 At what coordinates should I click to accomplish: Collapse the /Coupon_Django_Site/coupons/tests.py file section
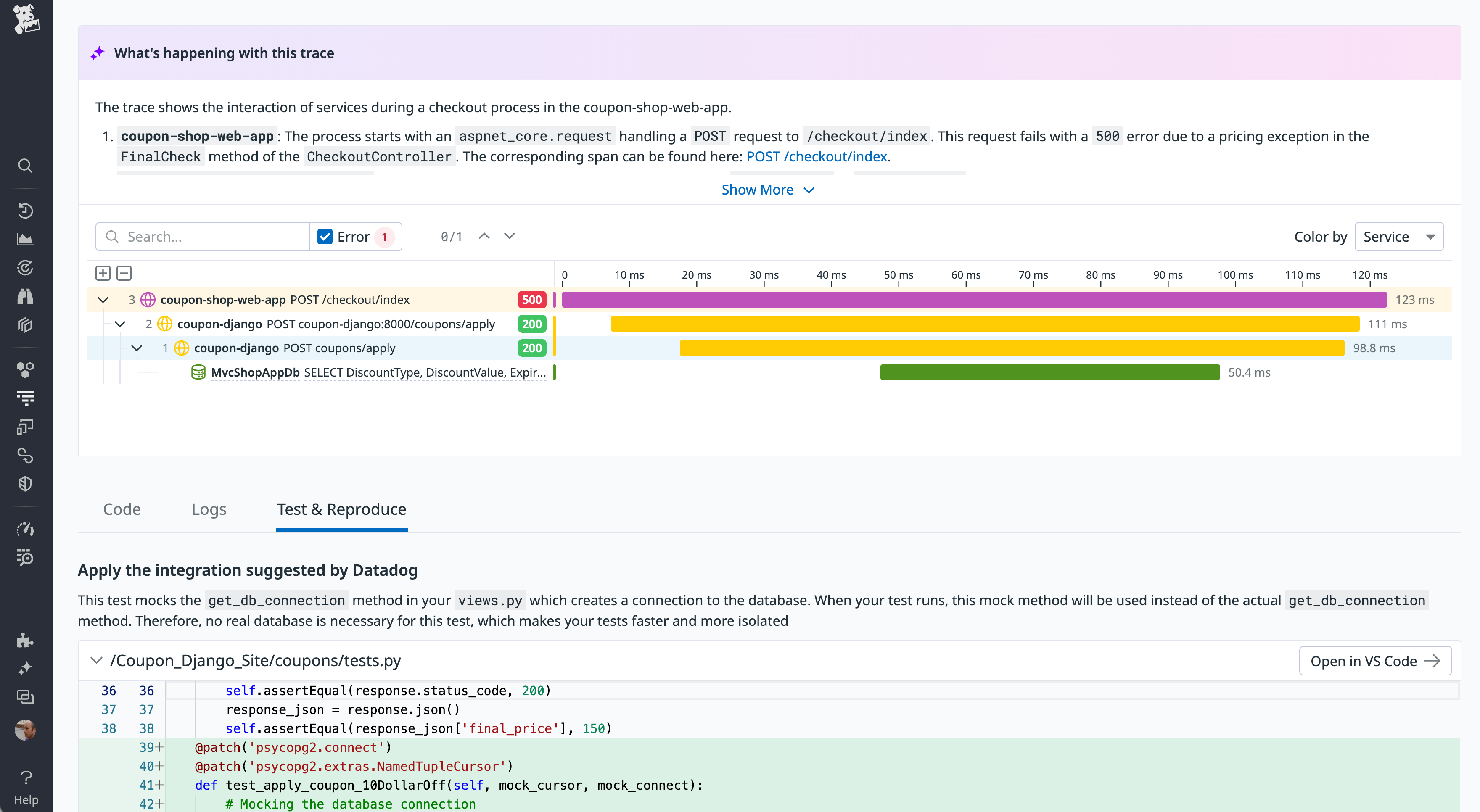tap(97, 660)
